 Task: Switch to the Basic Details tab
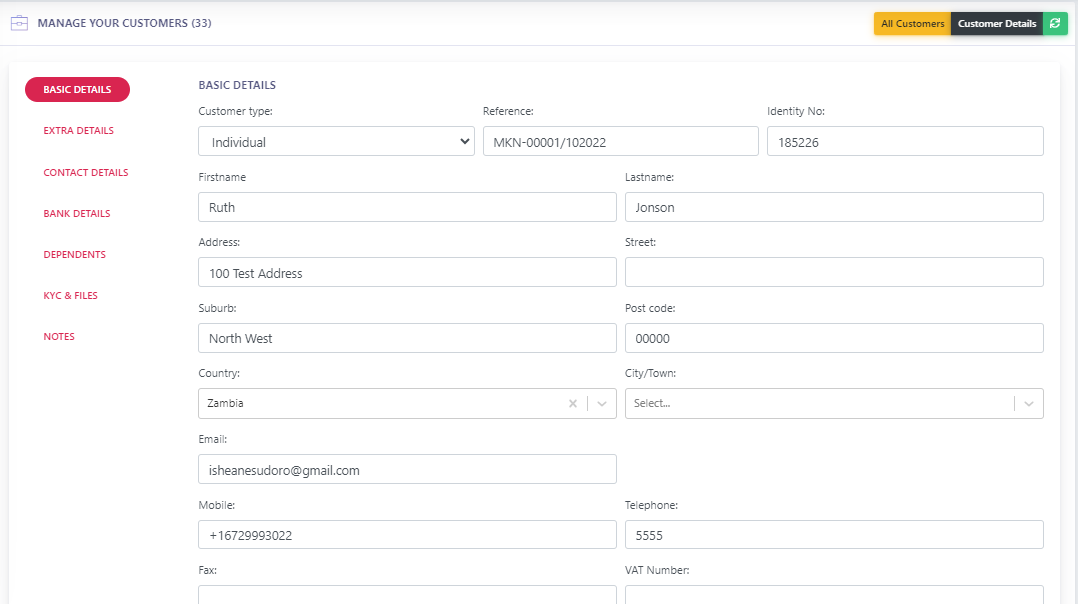click(77, 89)
